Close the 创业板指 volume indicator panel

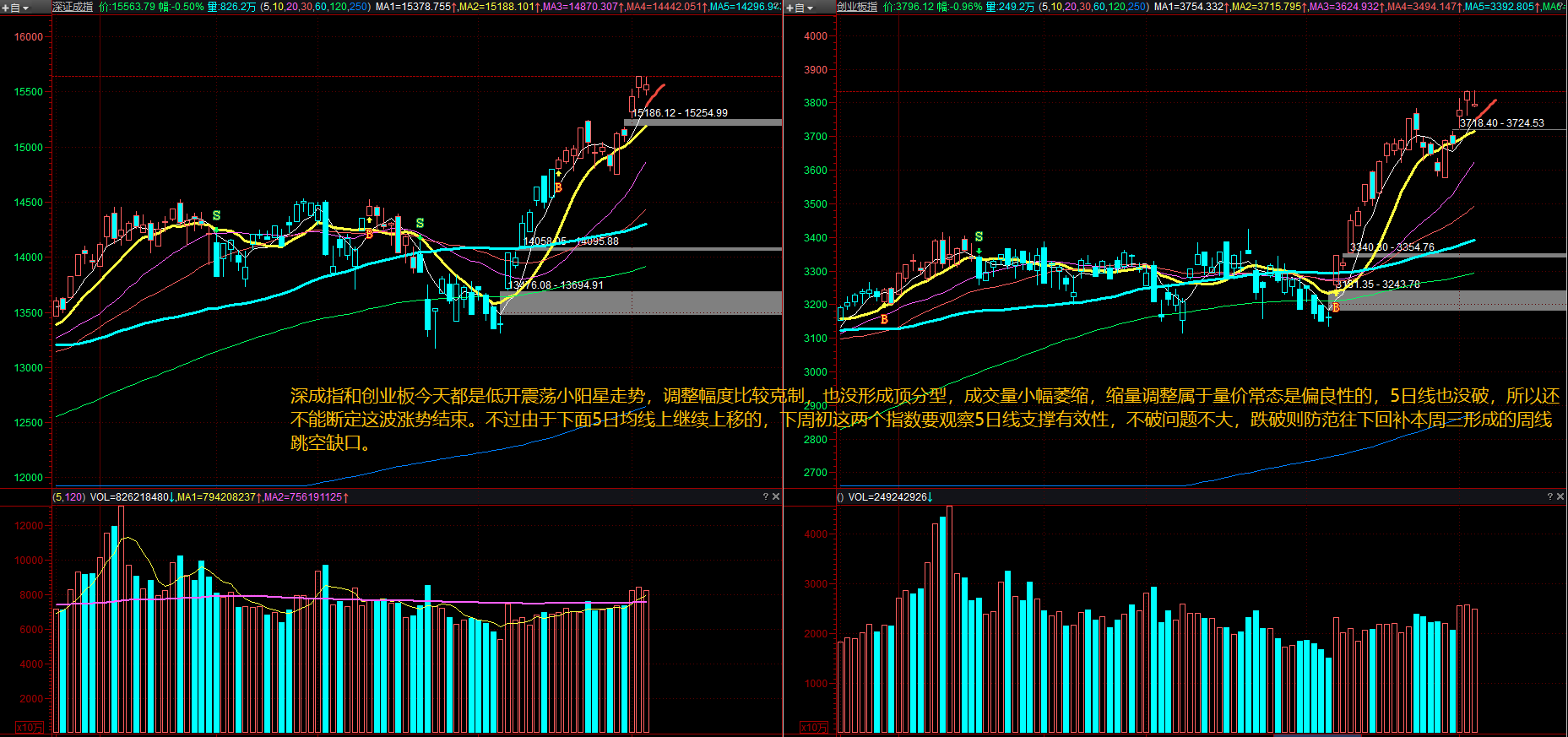click(x=1560, y=497)
